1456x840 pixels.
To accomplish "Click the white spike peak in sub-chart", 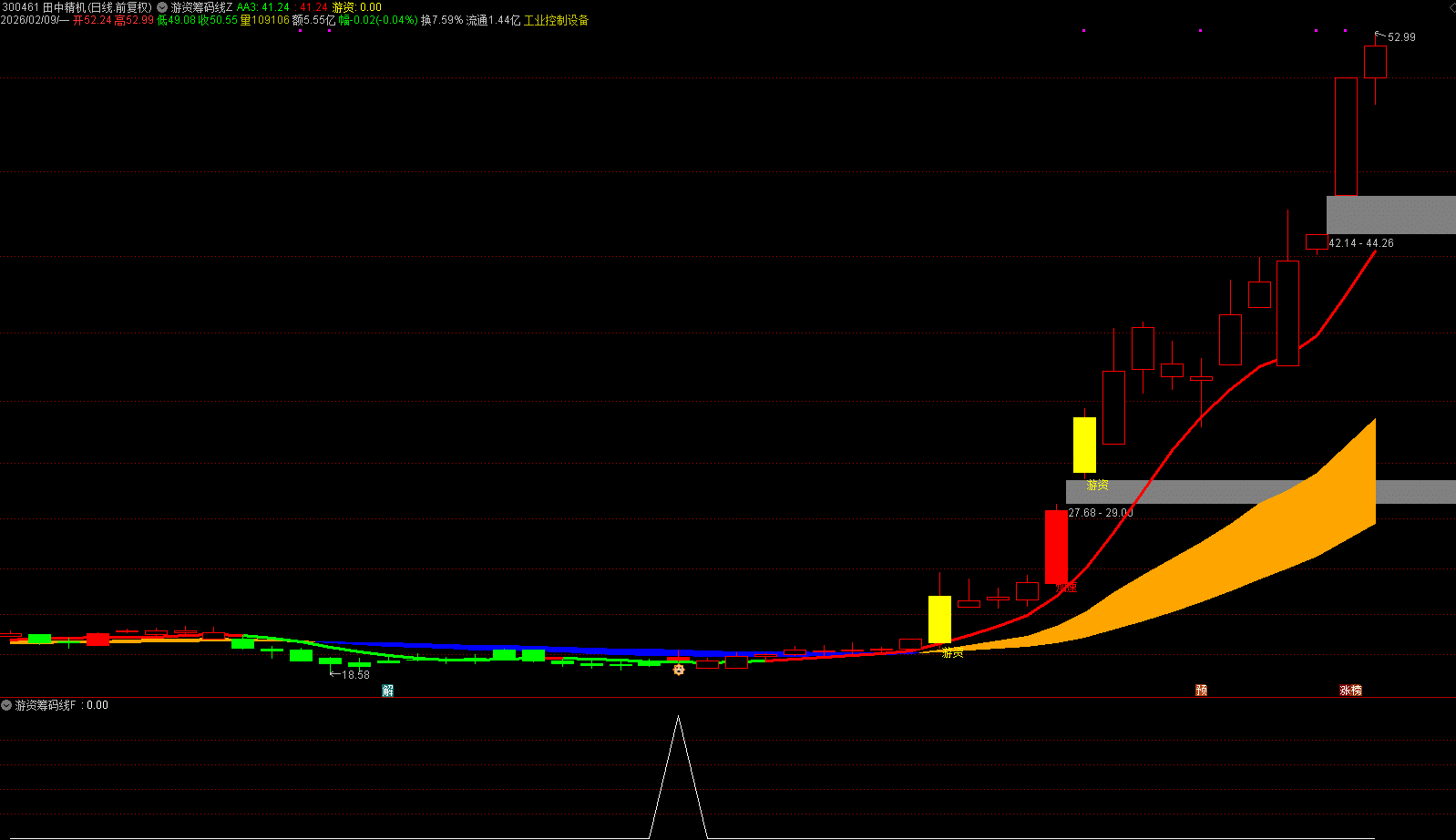I will click(678, 719).
